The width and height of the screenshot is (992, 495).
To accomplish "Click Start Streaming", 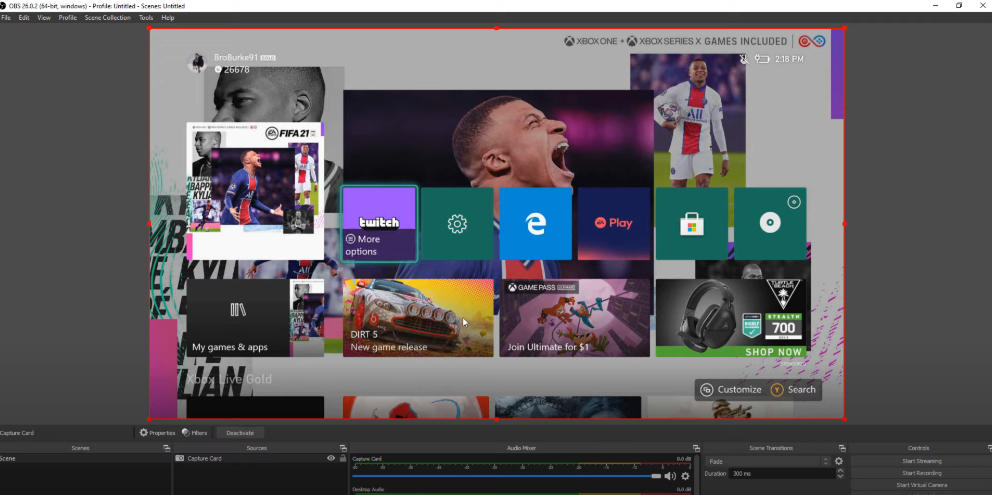I will pyautogui.click(x=921, y=461).
